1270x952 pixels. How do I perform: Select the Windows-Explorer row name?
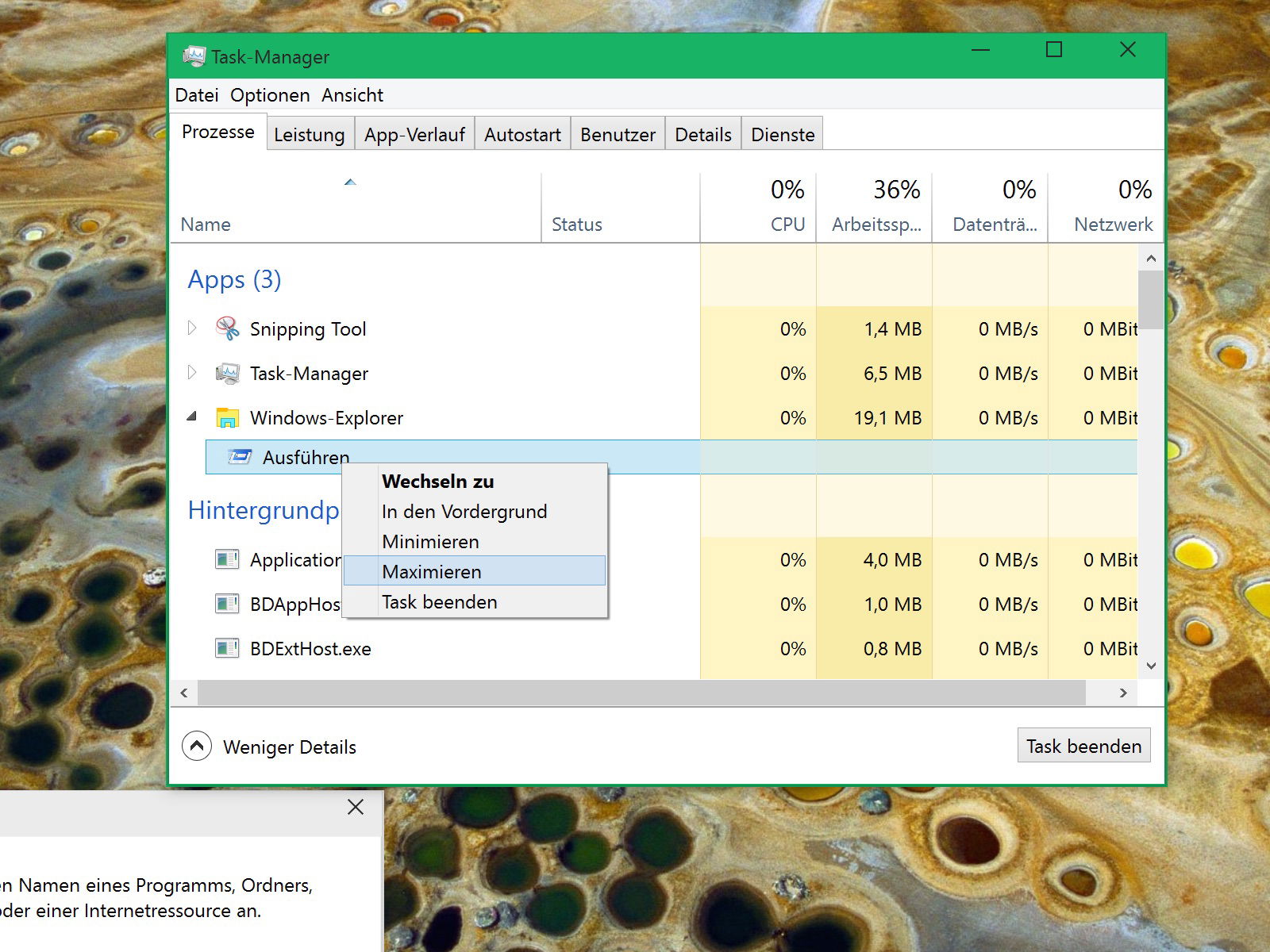pos(326,418)
